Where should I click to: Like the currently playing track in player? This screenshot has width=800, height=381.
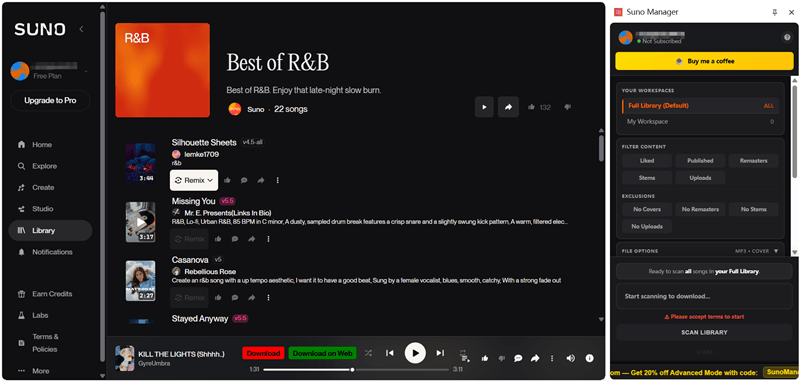(x=485, y=359)
